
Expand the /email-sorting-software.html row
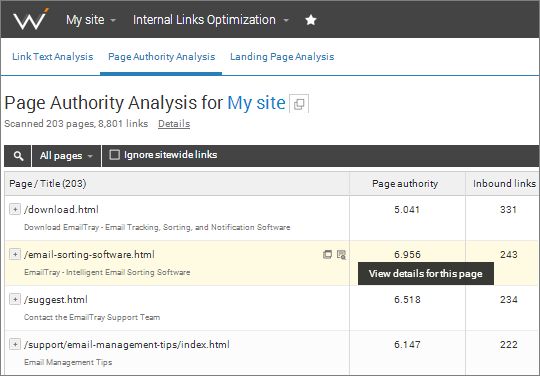pyautogui.click(x=15, y=254)
